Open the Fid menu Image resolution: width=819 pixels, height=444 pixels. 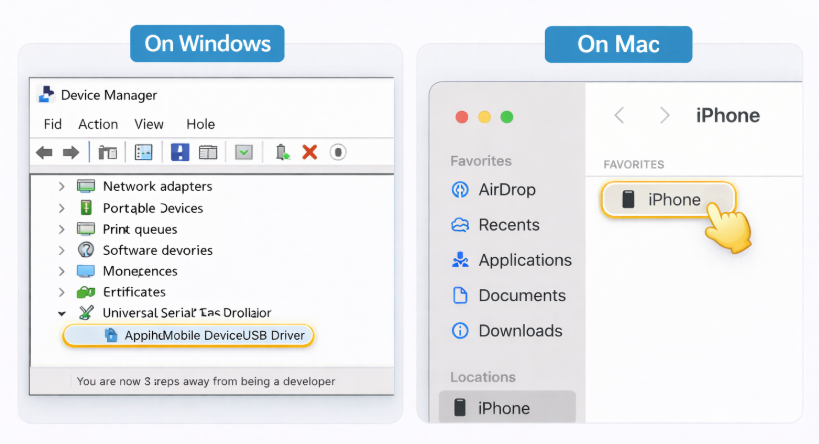pos(53,124)
